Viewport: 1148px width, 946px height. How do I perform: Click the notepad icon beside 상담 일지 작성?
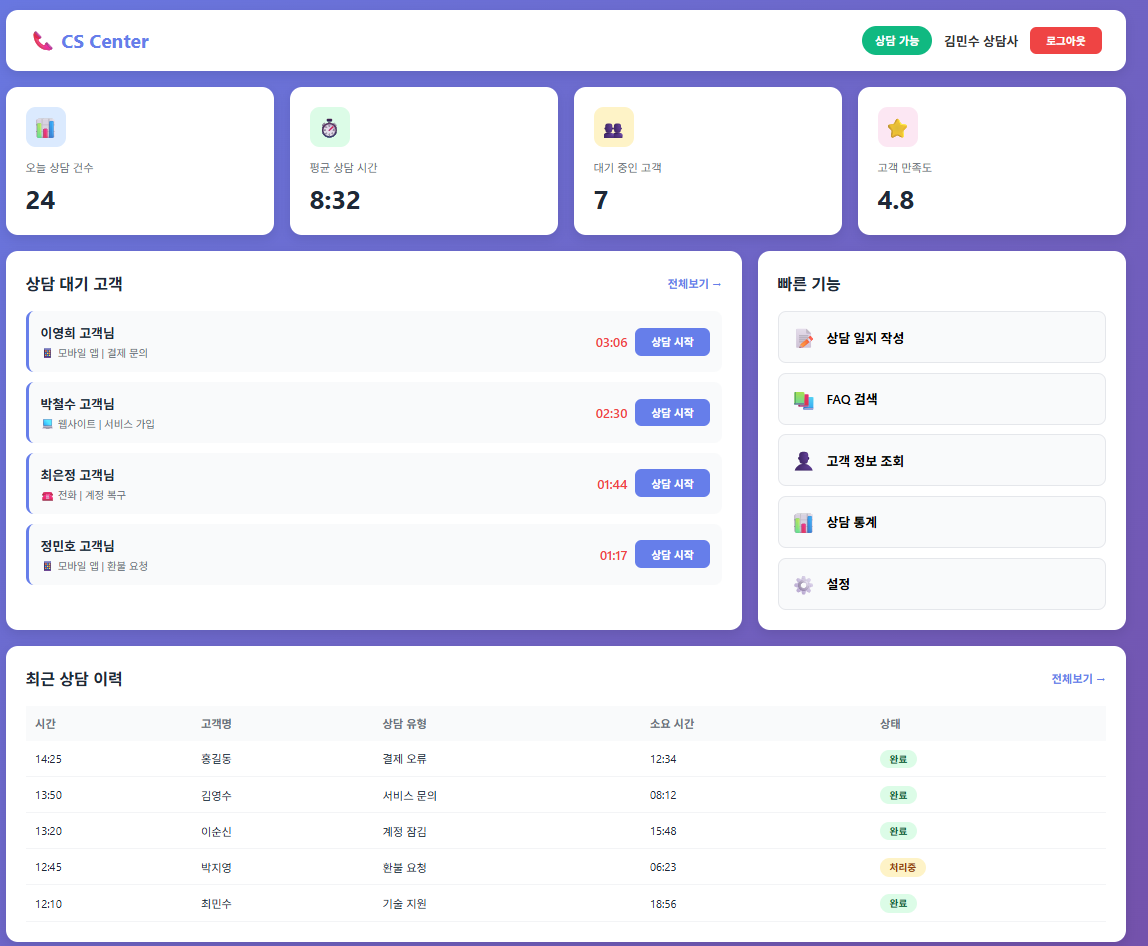point(804,338)
